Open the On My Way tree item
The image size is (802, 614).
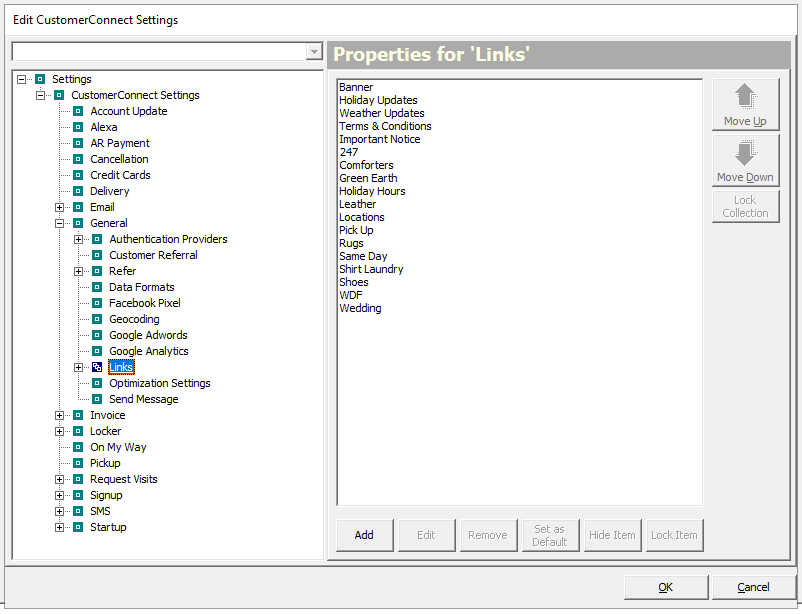pos(118,447)
